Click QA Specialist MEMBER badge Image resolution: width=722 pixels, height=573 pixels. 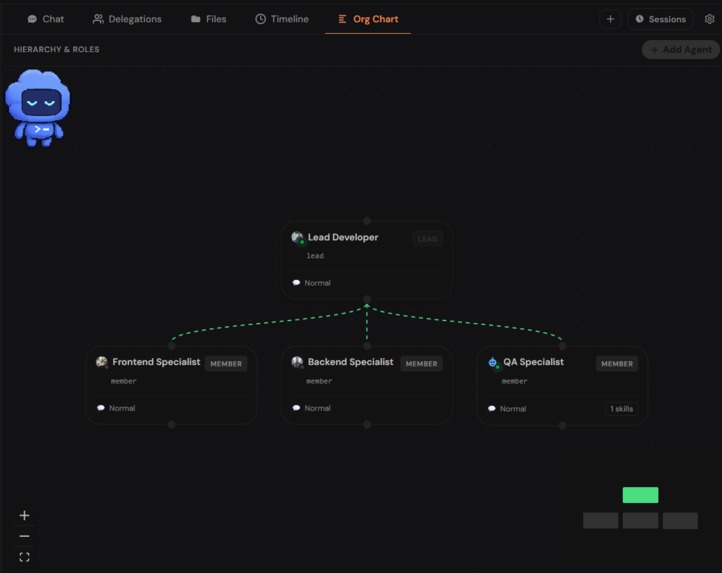(617, 363)
